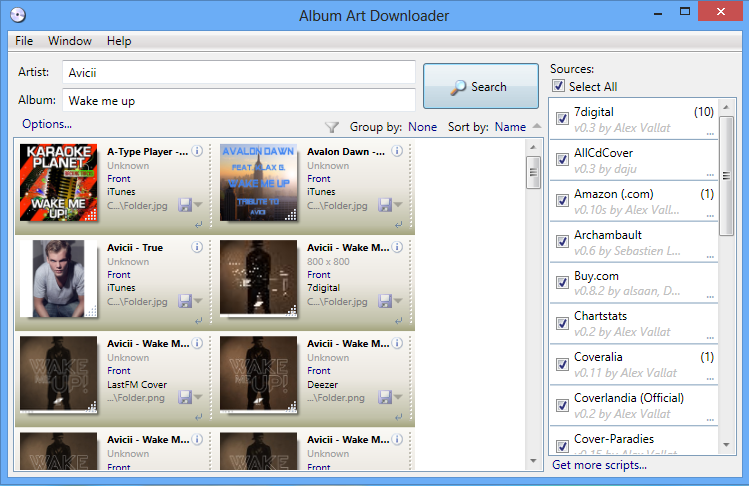Click the Search button
The image size is (749, 486).
point(481,86)
